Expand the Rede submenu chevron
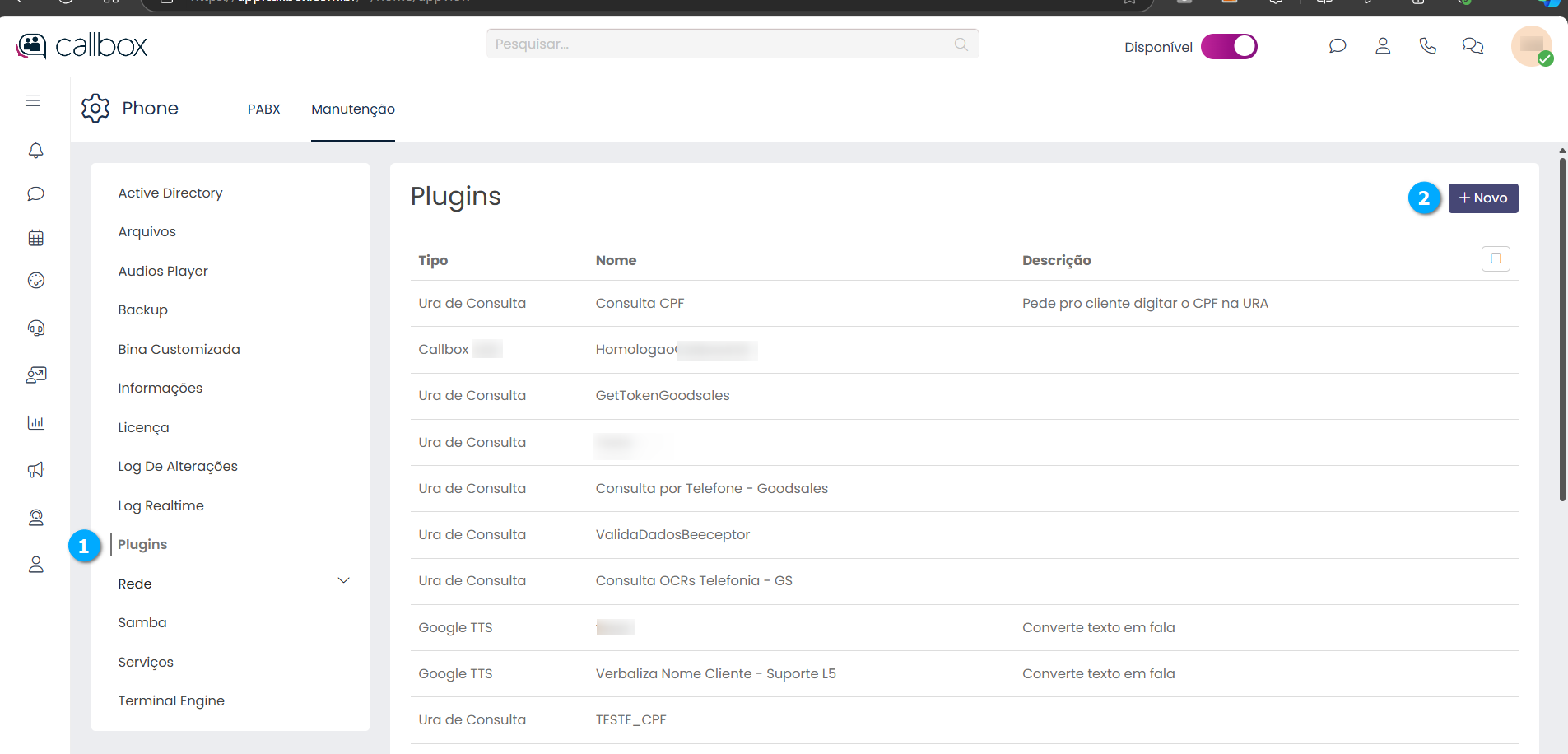The height and width of the screenshot is (754, 1568). (x=343, y=581)
